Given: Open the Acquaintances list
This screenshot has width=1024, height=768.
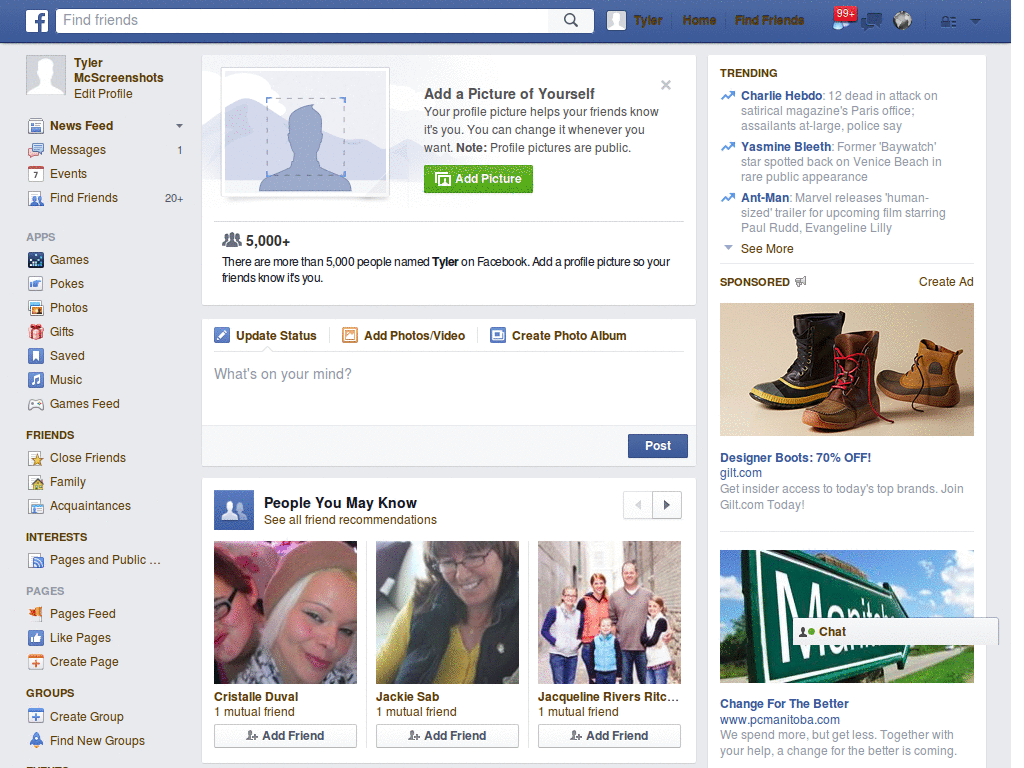Looking at the screenshot, I should [90, 506].
